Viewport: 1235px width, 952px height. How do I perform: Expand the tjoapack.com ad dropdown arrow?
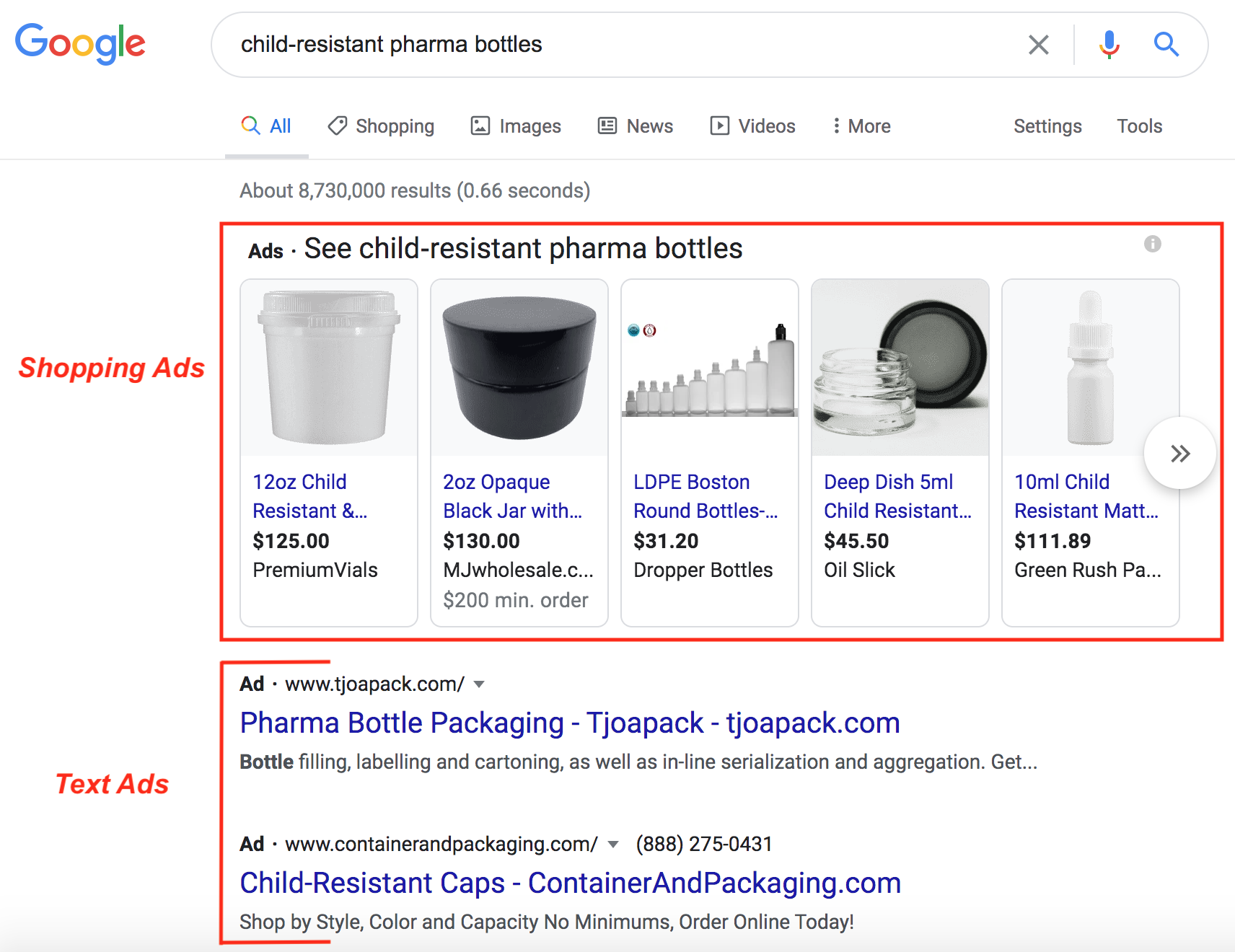point(479,684)
